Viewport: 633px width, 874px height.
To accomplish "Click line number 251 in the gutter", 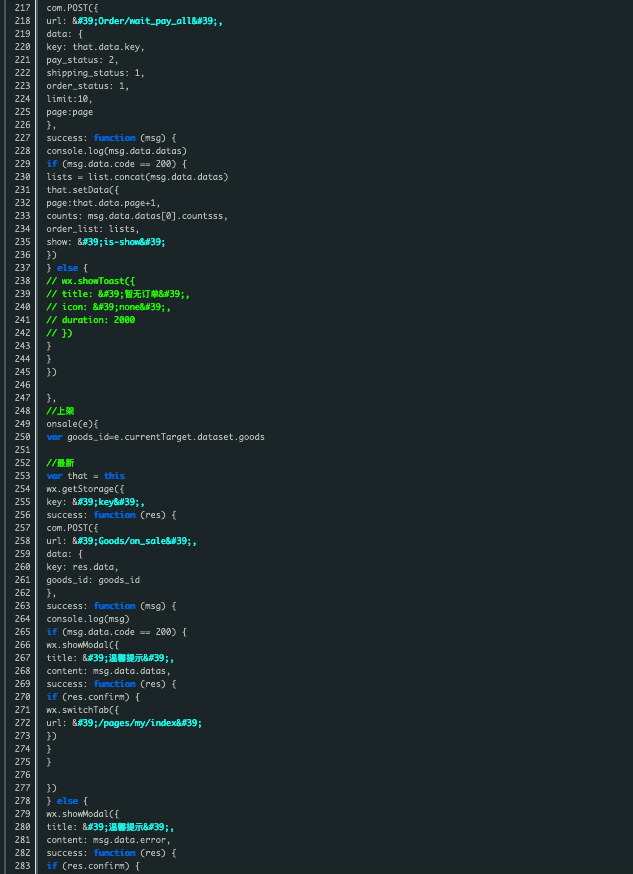I will pyautogui.click(x=22, y=450).
